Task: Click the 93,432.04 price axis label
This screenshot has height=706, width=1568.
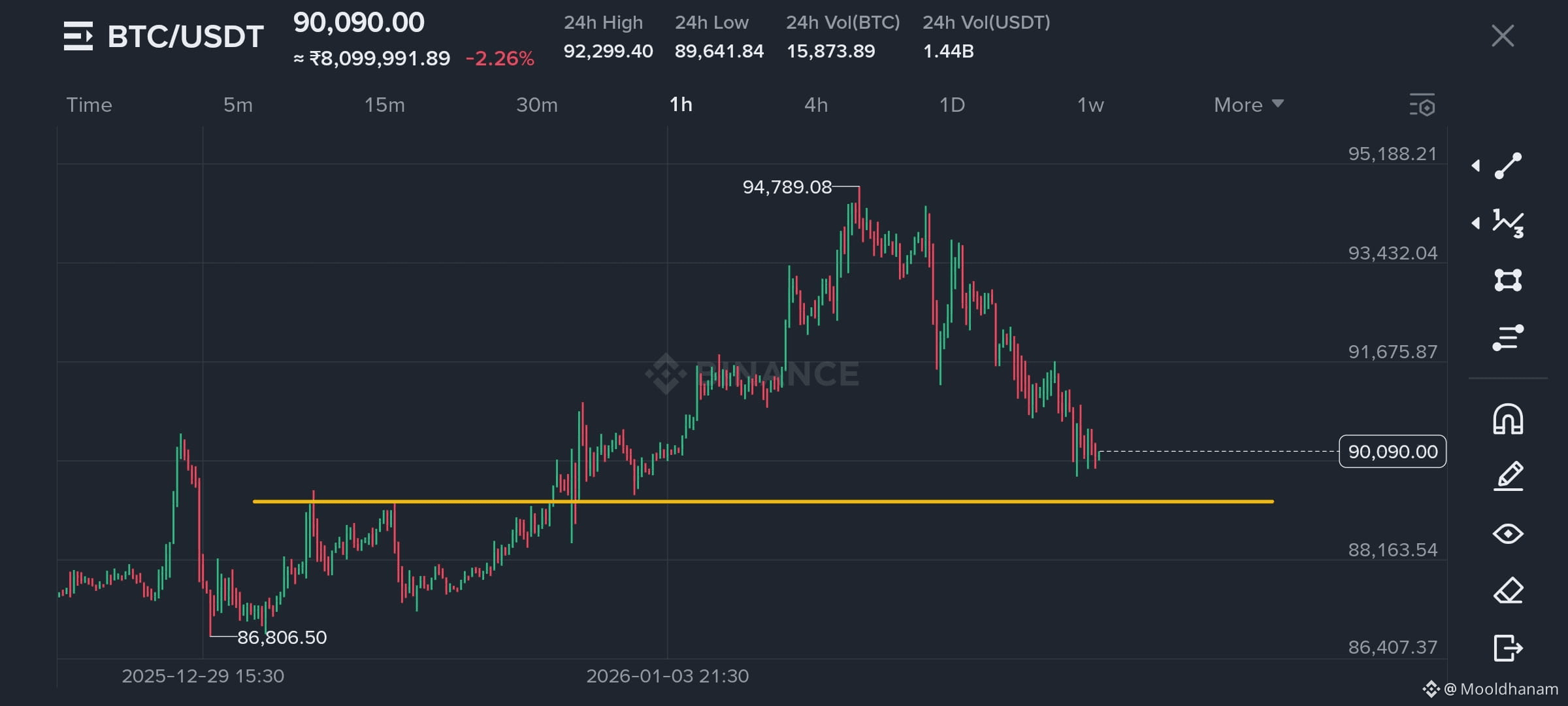Action: click(1392, 254)
